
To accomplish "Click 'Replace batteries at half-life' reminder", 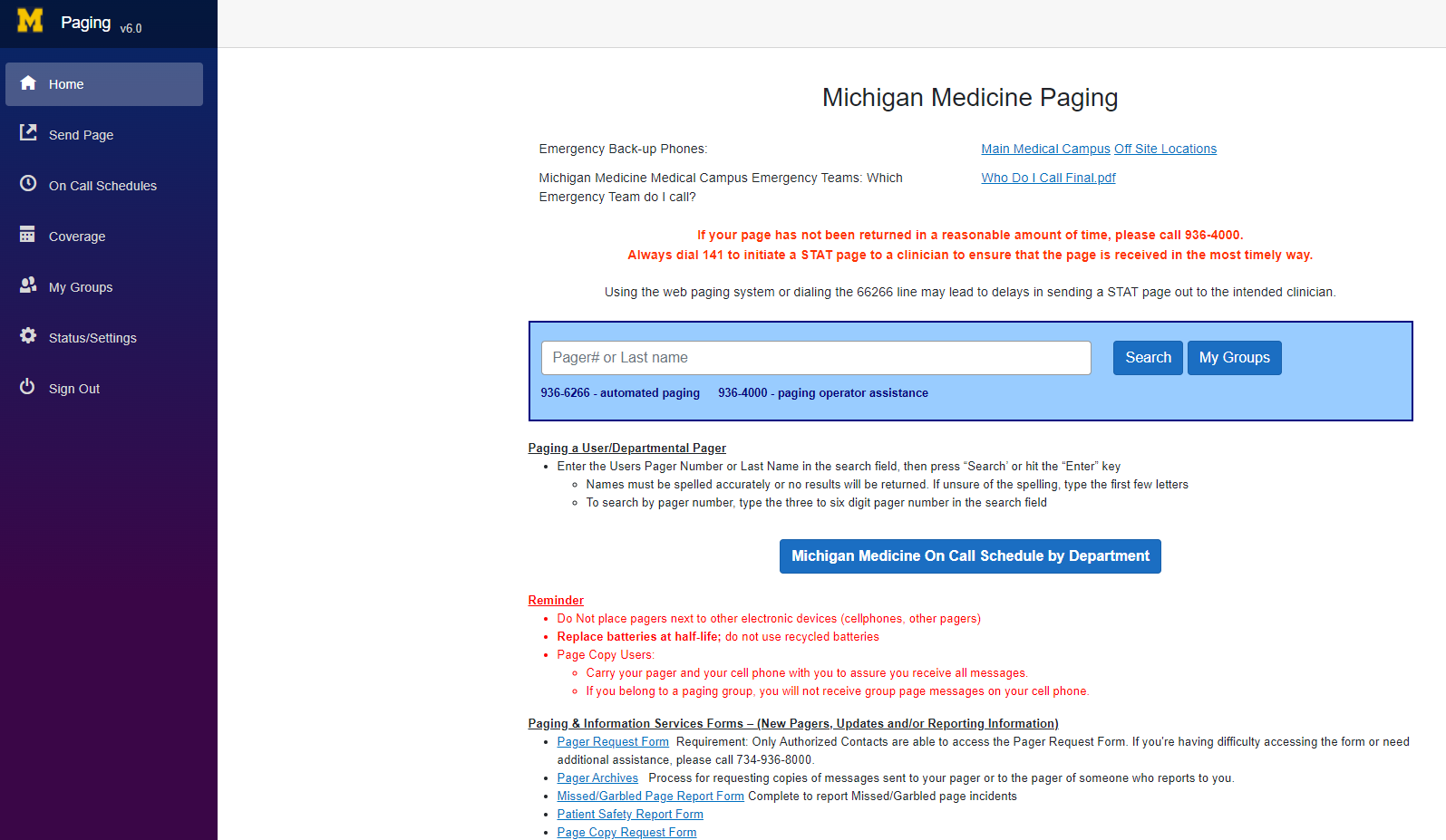I will click(639, 637).
